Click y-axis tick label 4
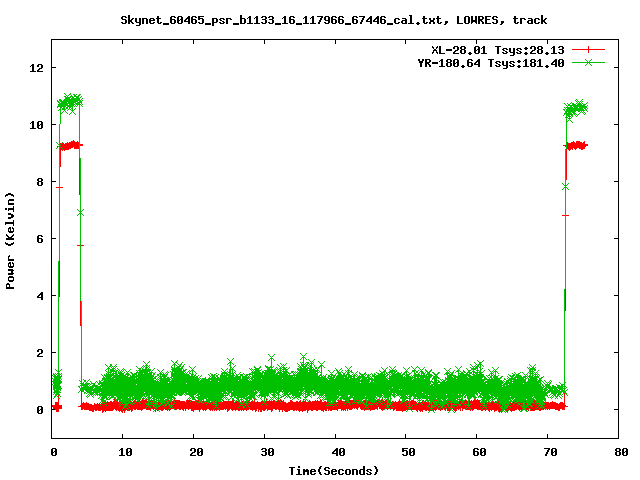The width and height of the screenshot is (640, 480). pos(40,296)
